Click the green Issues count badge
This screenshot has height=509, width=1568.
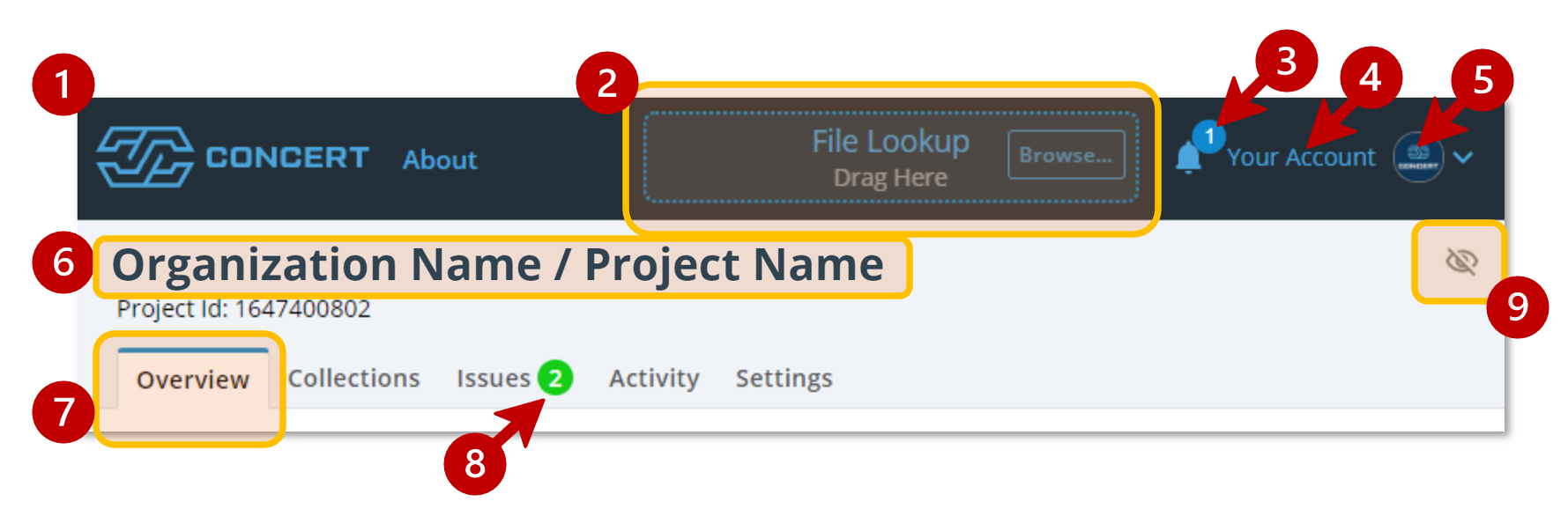555,379
